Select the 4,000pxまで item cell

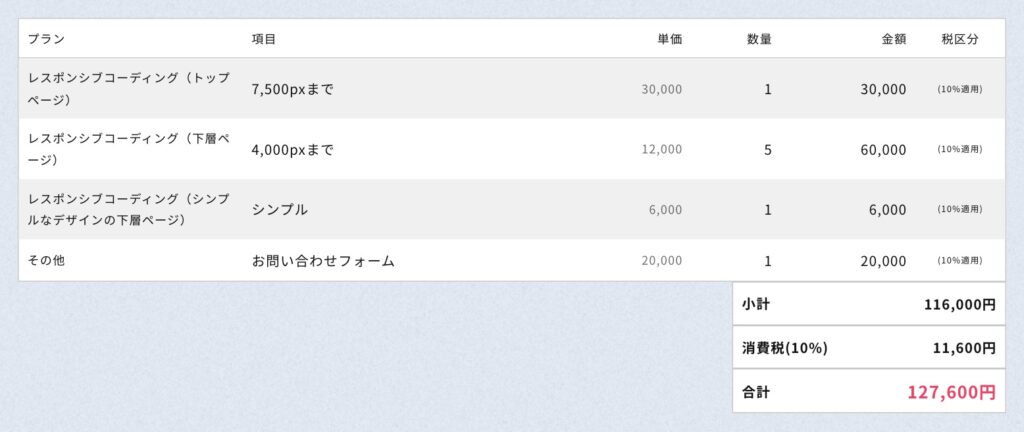tap(293, 150)
